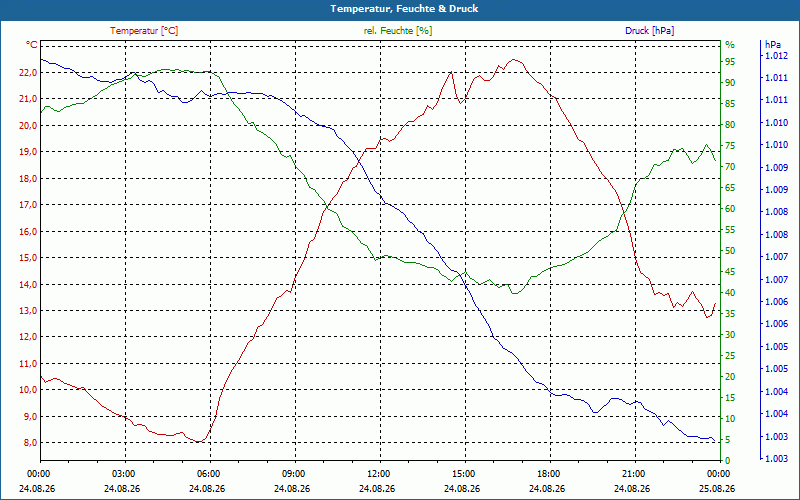Click the green '95' humidity axis value
The width and height of the screenshot is (800, 500).
(x=730, y=62)
